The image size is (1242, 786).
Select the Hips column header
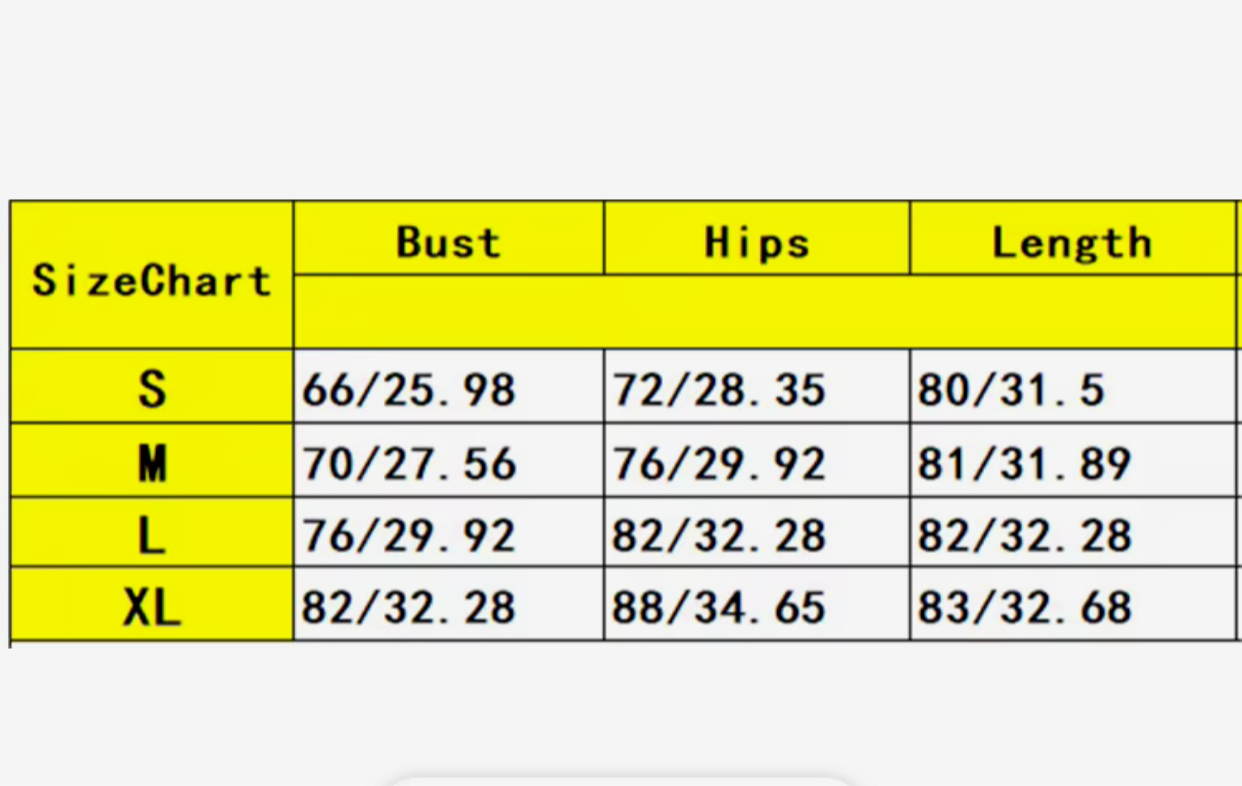tap(757, 242)
